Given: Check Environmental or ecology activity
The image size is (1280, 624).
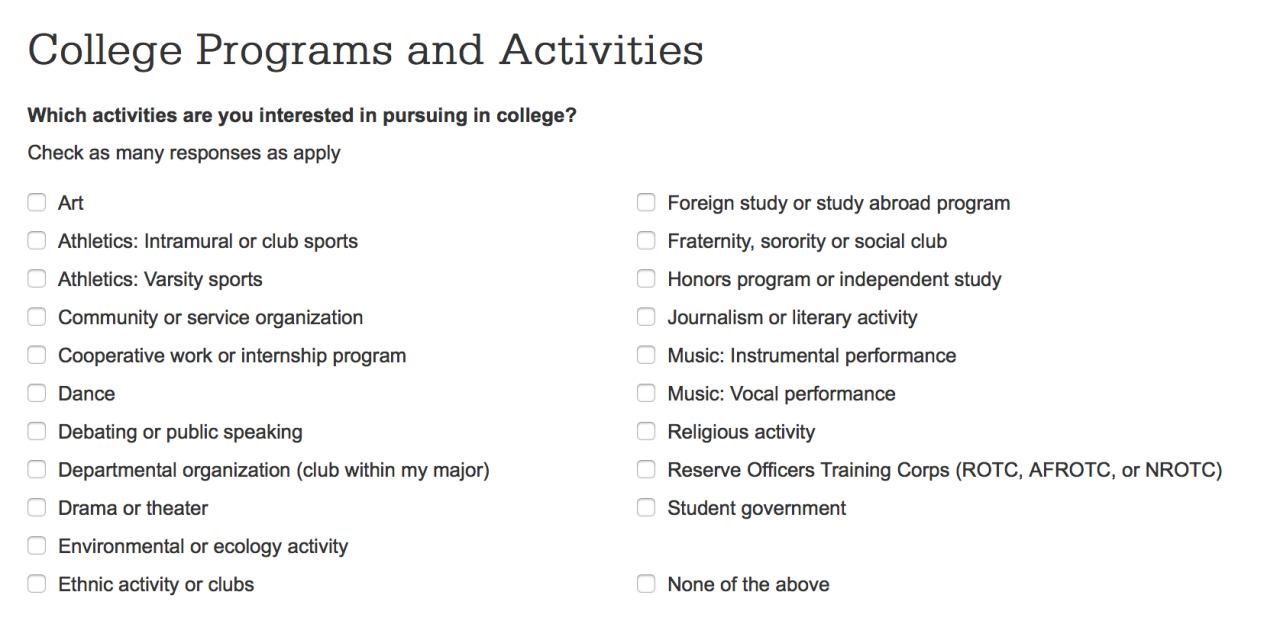Looking at the screenshot, I should [37, 545].
